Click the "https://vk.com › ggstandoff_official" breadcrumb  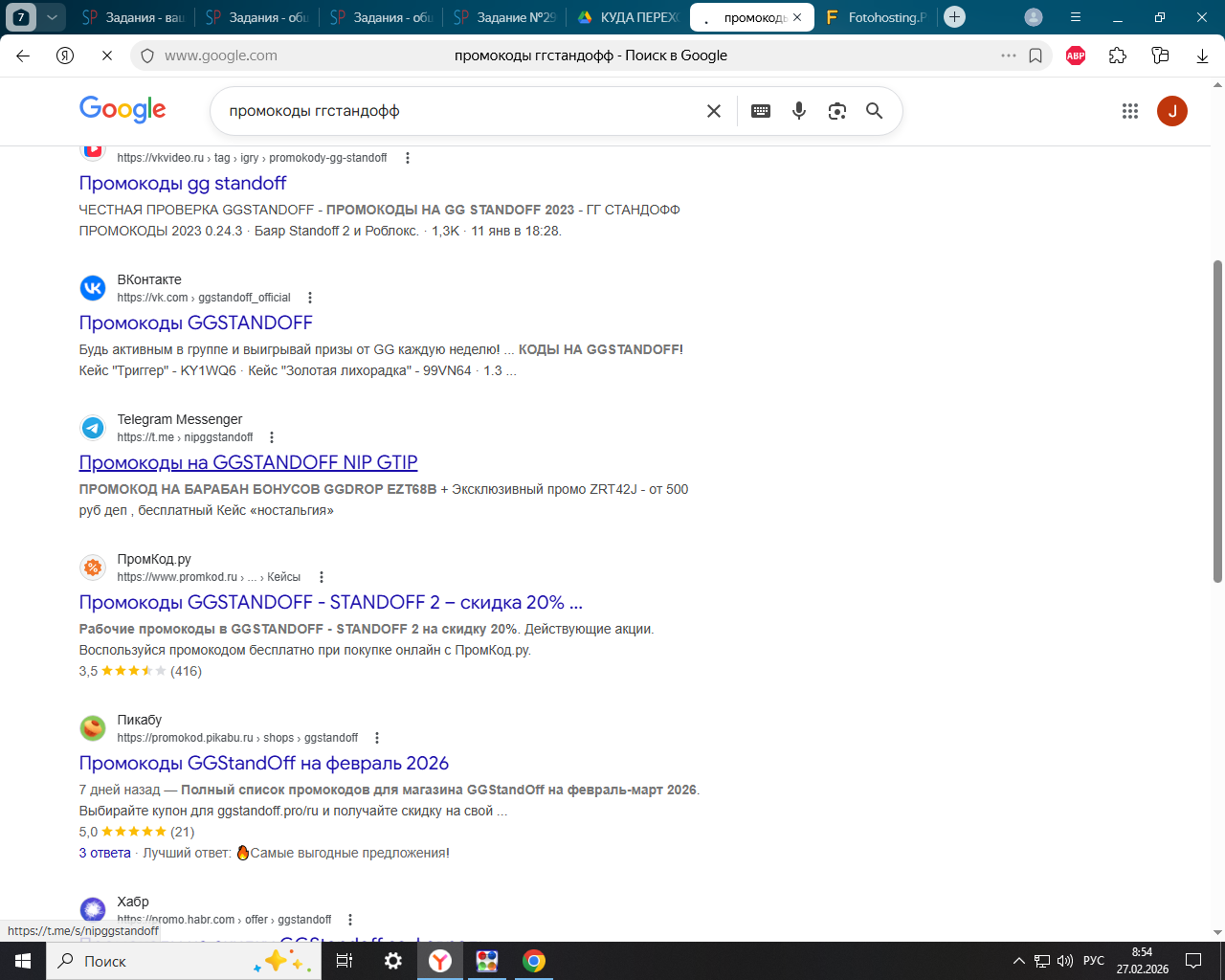coord(204,298)
